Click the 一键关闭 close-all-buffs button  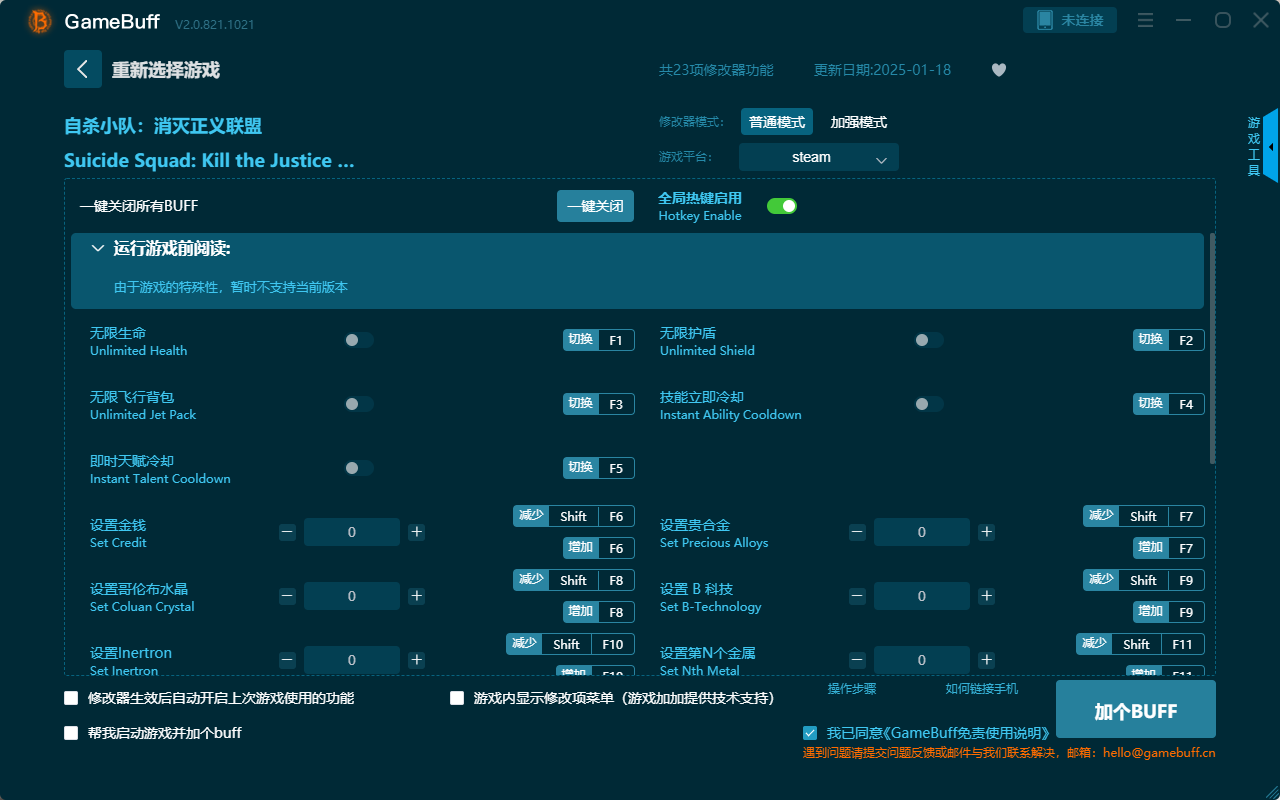point(595,205)
